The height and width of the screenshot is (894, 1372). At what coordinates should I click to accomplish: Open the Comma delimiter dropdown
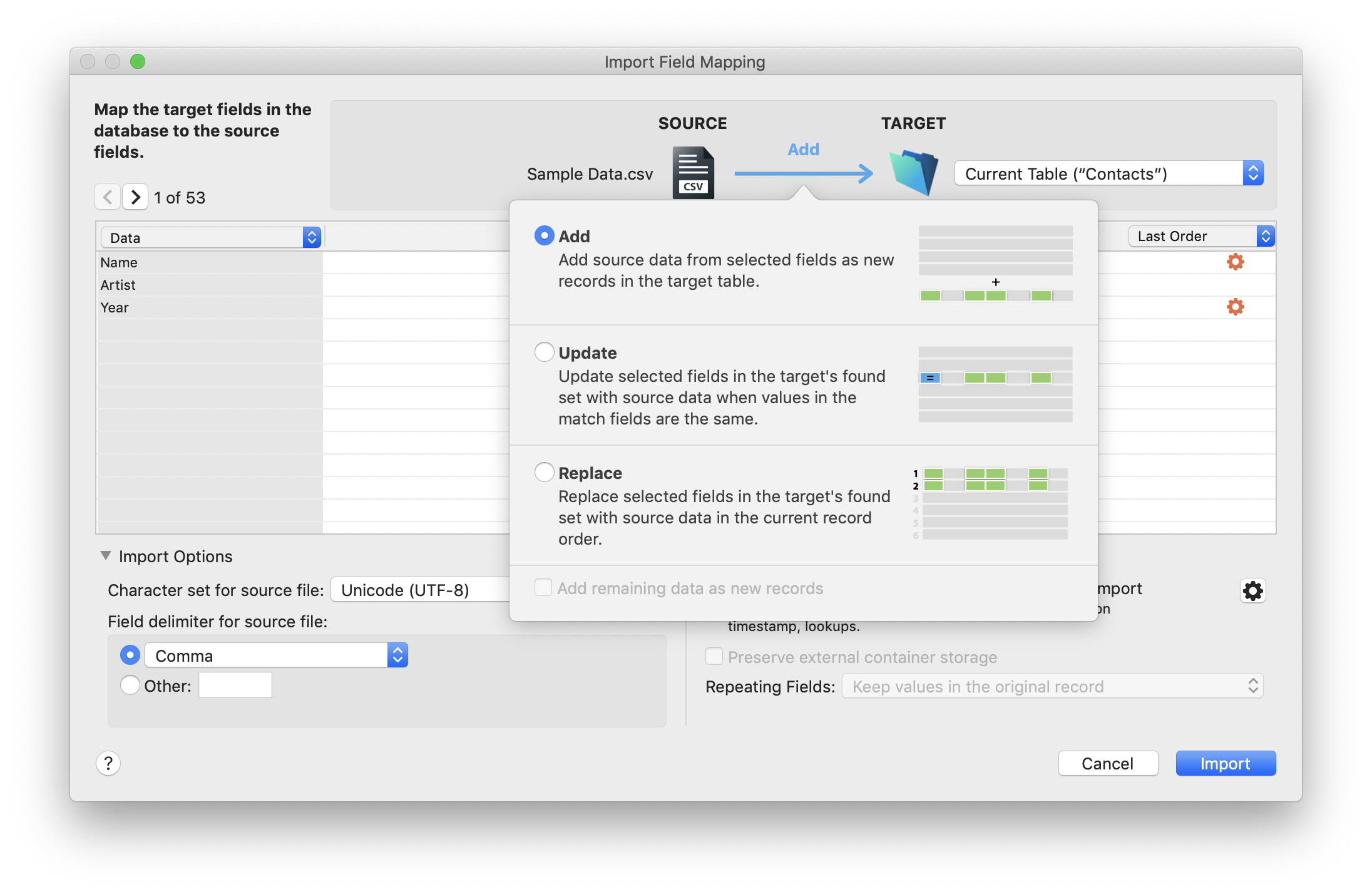pos(276,655)
